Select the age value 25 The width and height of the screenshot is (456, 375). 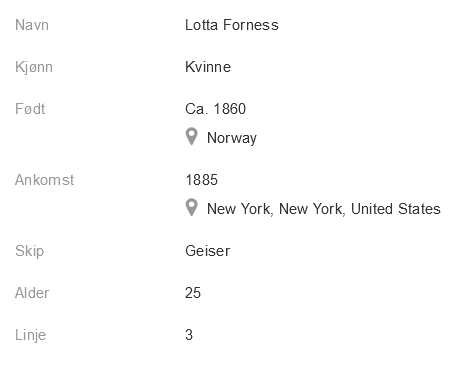(193, 293)
